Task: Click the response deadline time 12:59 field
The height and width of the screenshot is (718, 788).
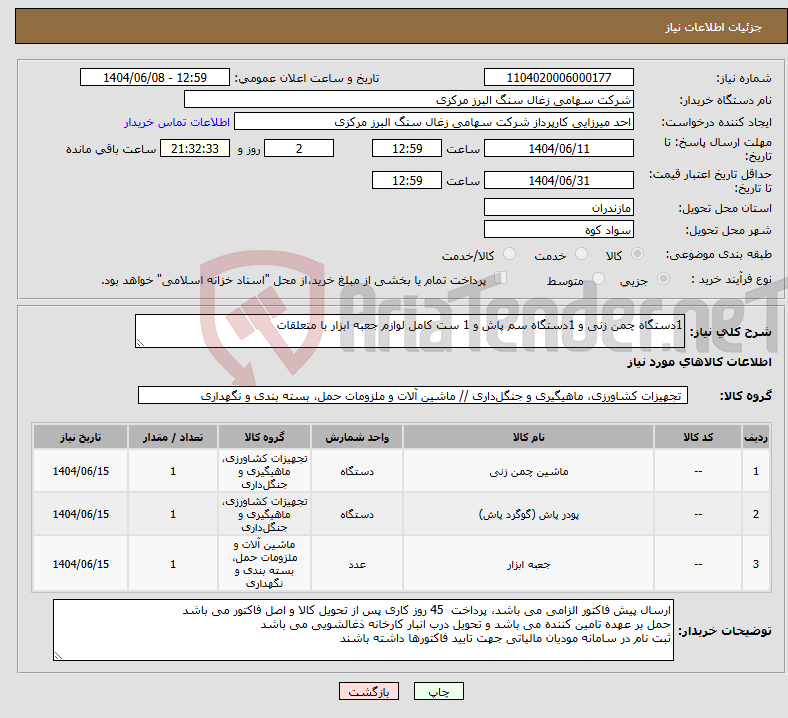Action: tap(407, 149)
